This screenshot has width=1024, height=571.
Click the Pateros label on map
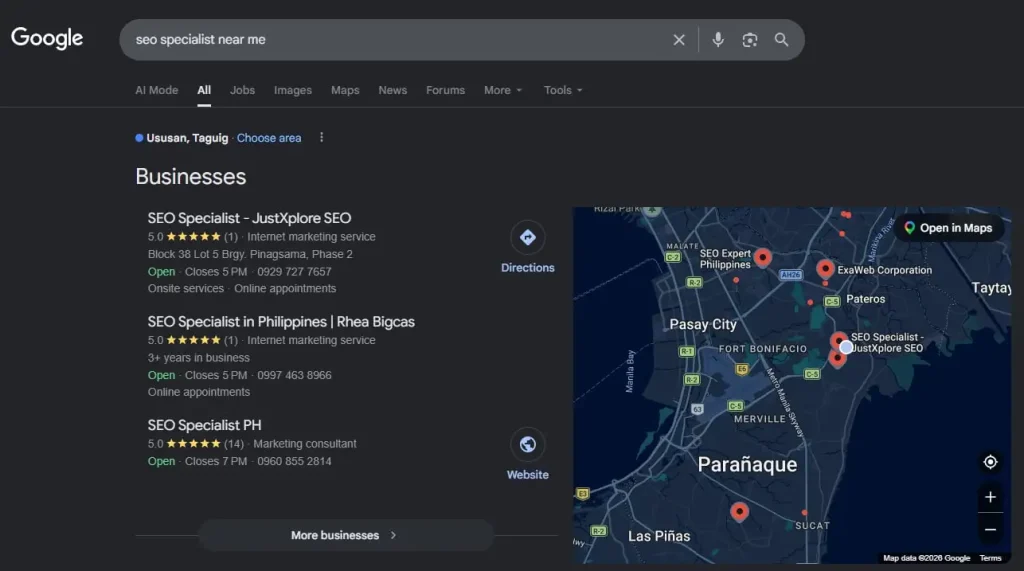(x=865, y=299)
